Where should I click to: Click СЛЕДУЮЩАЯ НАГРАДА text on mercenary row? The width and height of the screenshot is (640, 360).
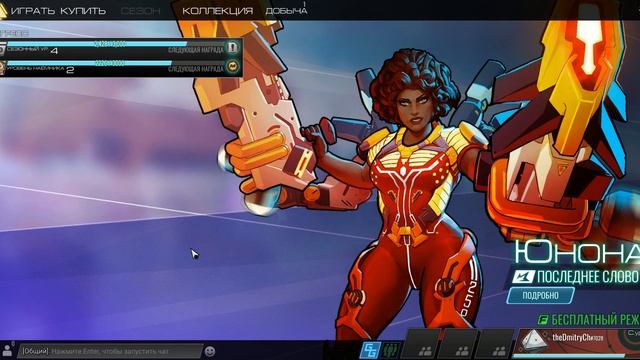click(196, 69)
